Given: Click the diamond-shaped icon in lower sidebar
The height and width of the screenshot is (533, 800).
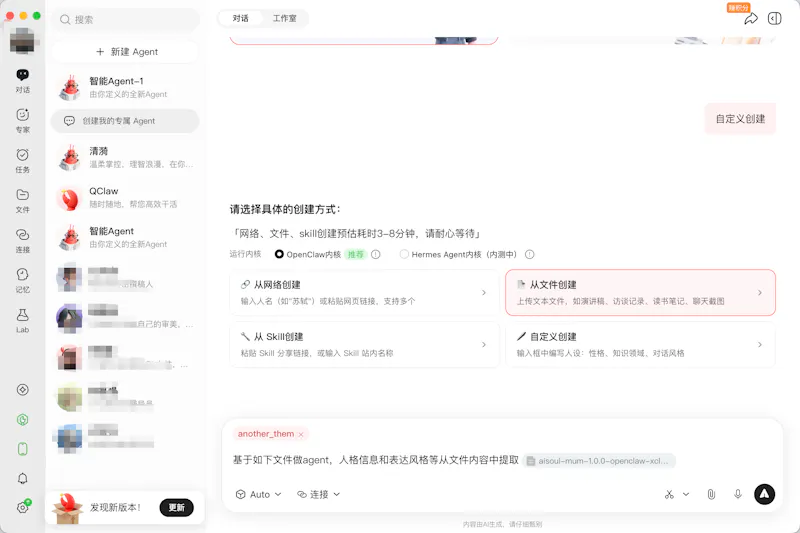Looking at the screenshot, I should (22, 390).
